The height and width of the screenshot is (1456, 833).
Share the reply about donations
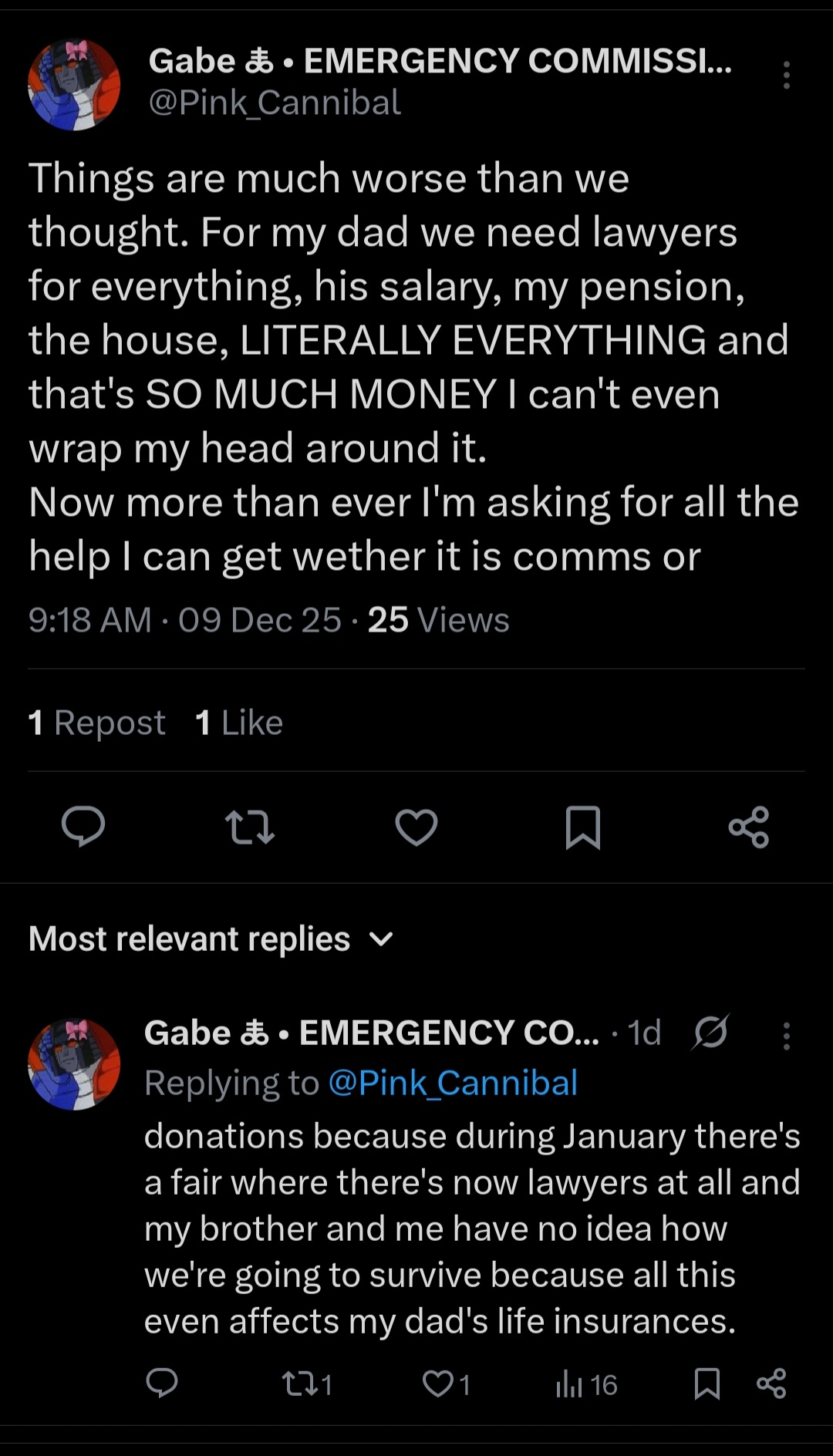pyautogui.click(x=771, y=1384)
